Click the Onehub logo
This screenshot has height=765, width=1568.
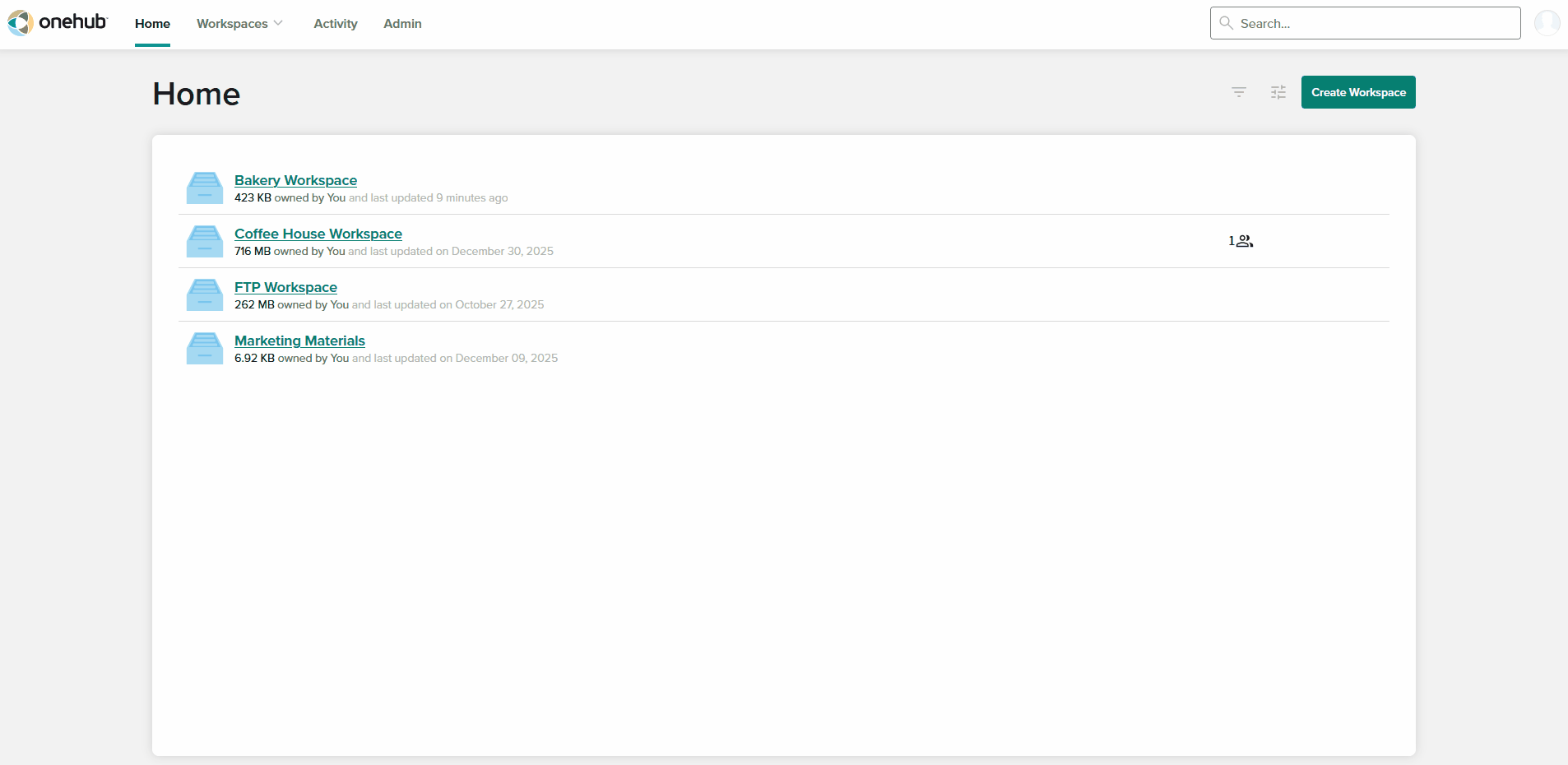pos(57,22)
